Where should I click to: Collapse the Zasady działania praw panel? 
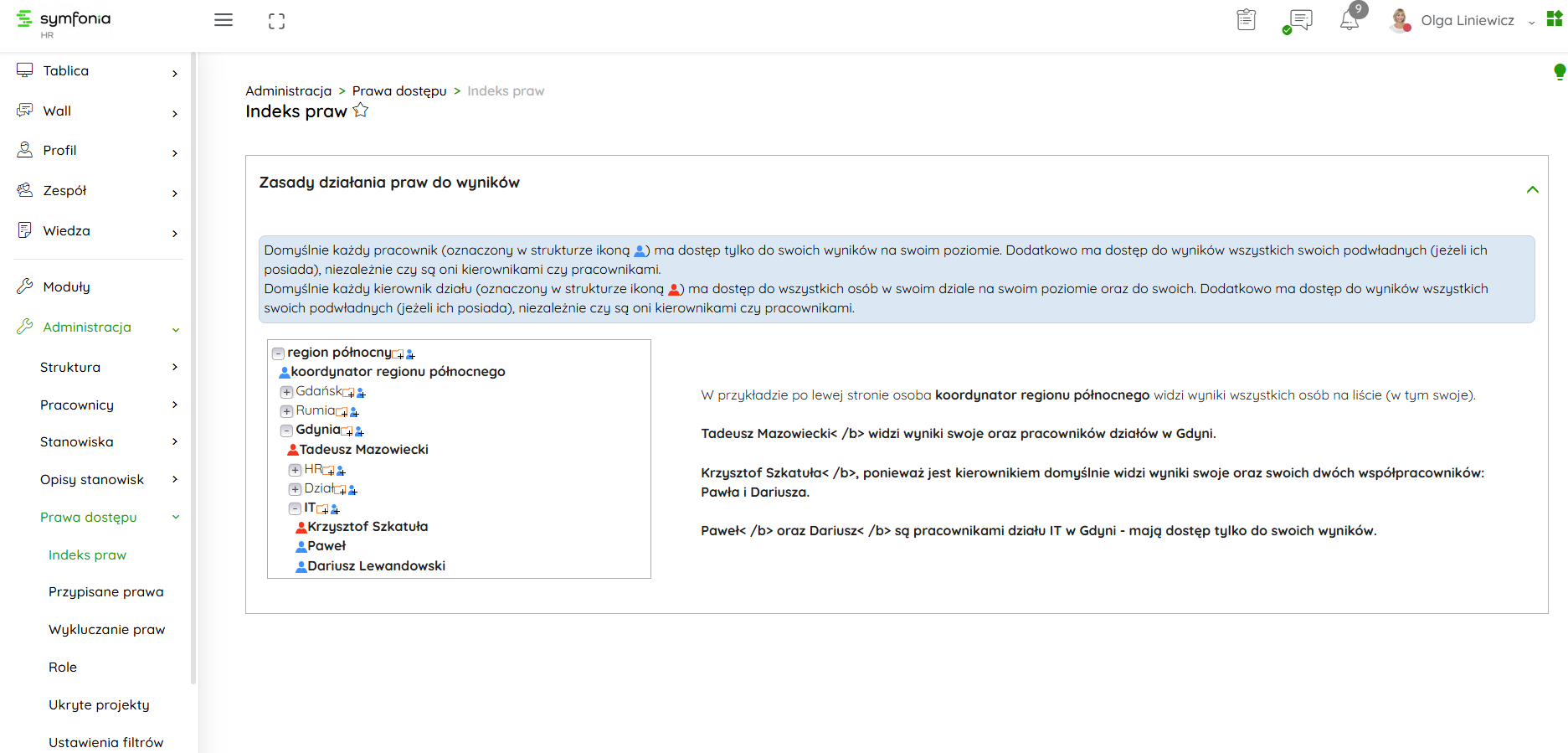click(1532, 189)
